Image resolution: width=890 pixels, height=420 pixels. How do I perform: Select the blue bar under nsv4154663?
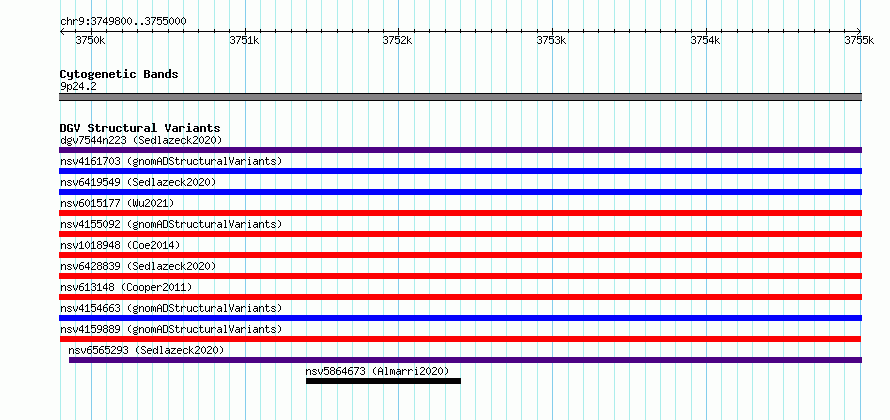[460, 318]
